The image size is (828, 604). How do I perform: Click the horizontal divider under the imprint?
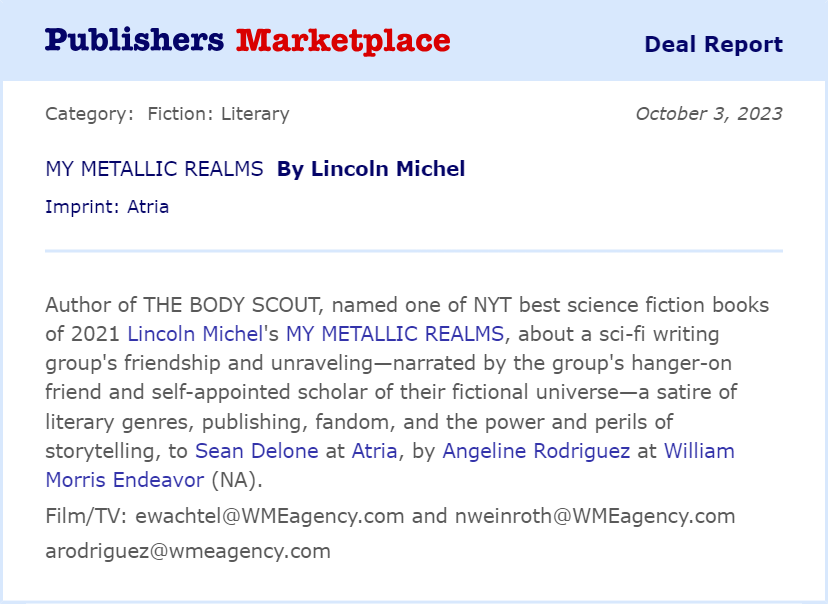click(414, 251)
